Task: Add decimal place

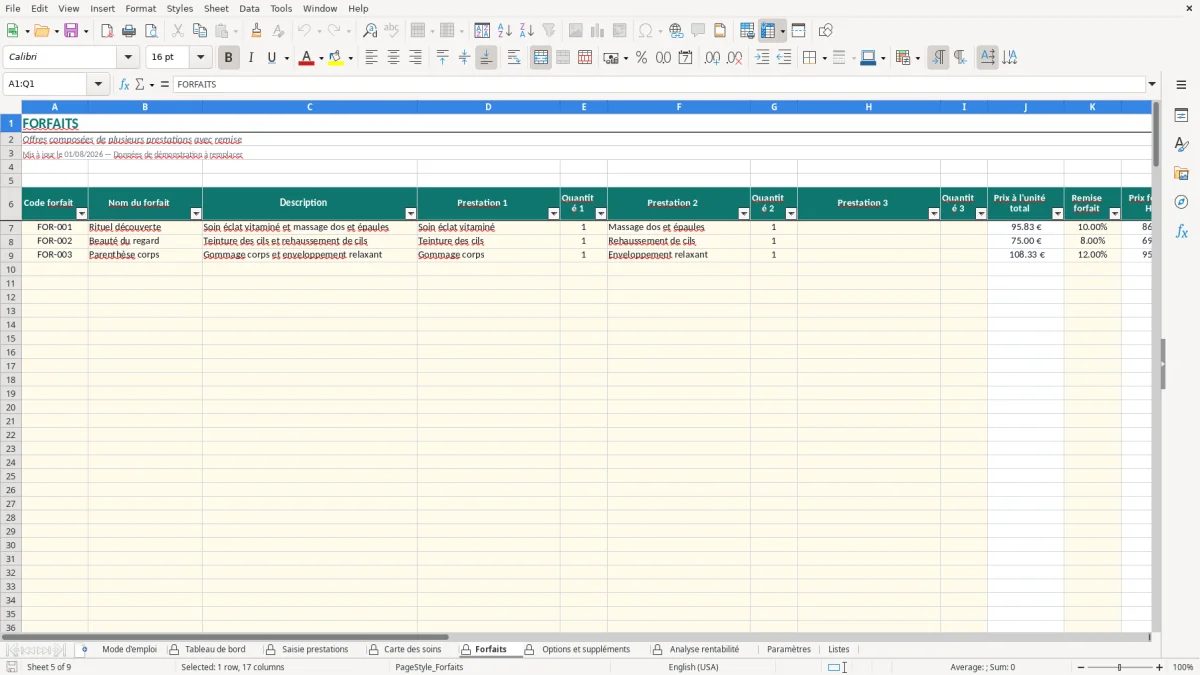Action: [x=712, y=58]
